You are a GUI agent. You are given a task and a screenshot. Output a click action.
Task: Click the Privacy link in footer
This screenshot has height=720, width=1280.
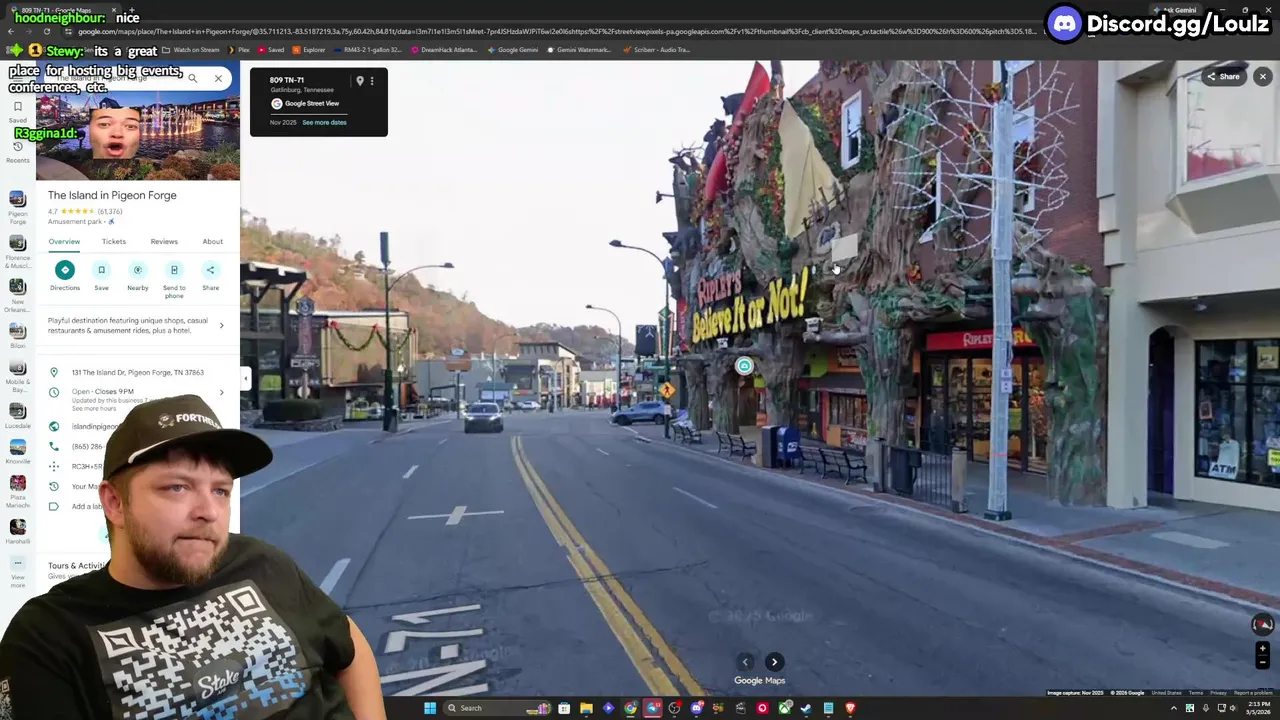(1218, 693)
